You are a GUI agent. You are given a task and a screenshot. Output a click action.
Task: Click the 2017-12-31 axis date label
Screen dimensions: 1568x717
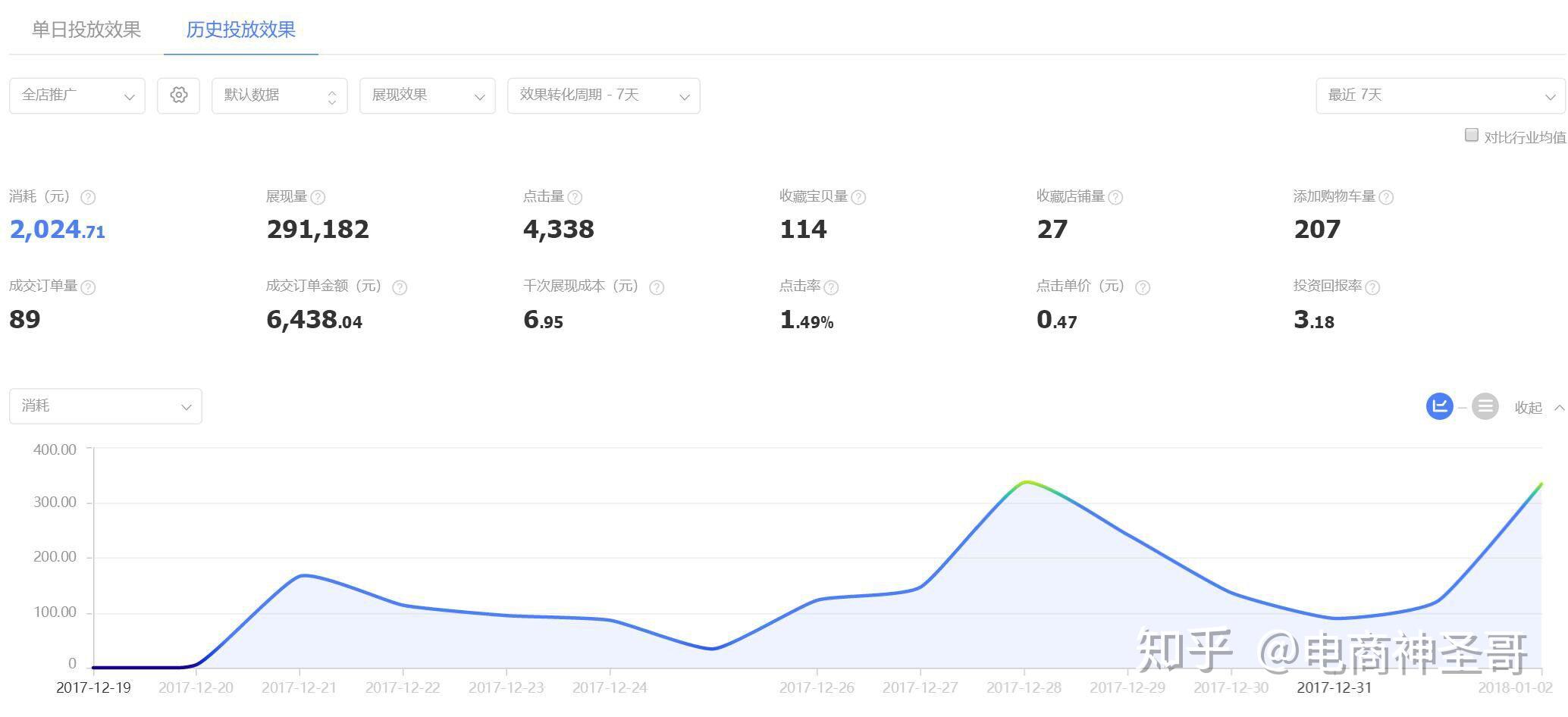pos(1334,688)
